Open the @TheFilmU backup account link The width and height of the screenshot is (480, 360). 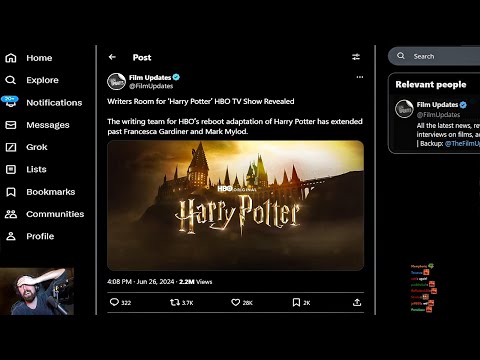pyautogui.click(x=462, y=144)
